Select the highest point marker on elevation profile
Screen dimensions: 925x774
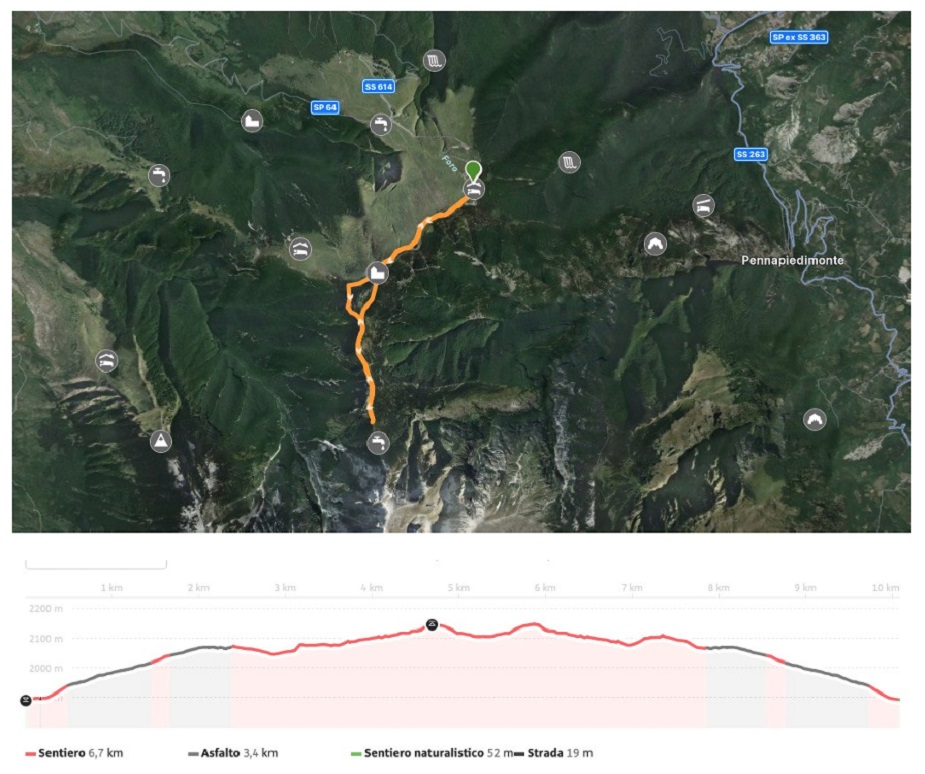[x=432, y=624]
